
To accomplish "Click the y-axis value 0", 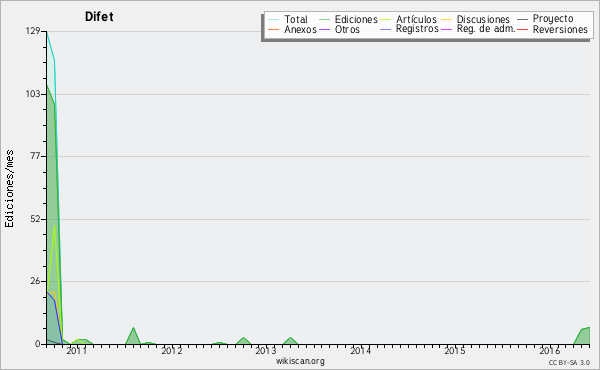I will [x=38, y=344].
